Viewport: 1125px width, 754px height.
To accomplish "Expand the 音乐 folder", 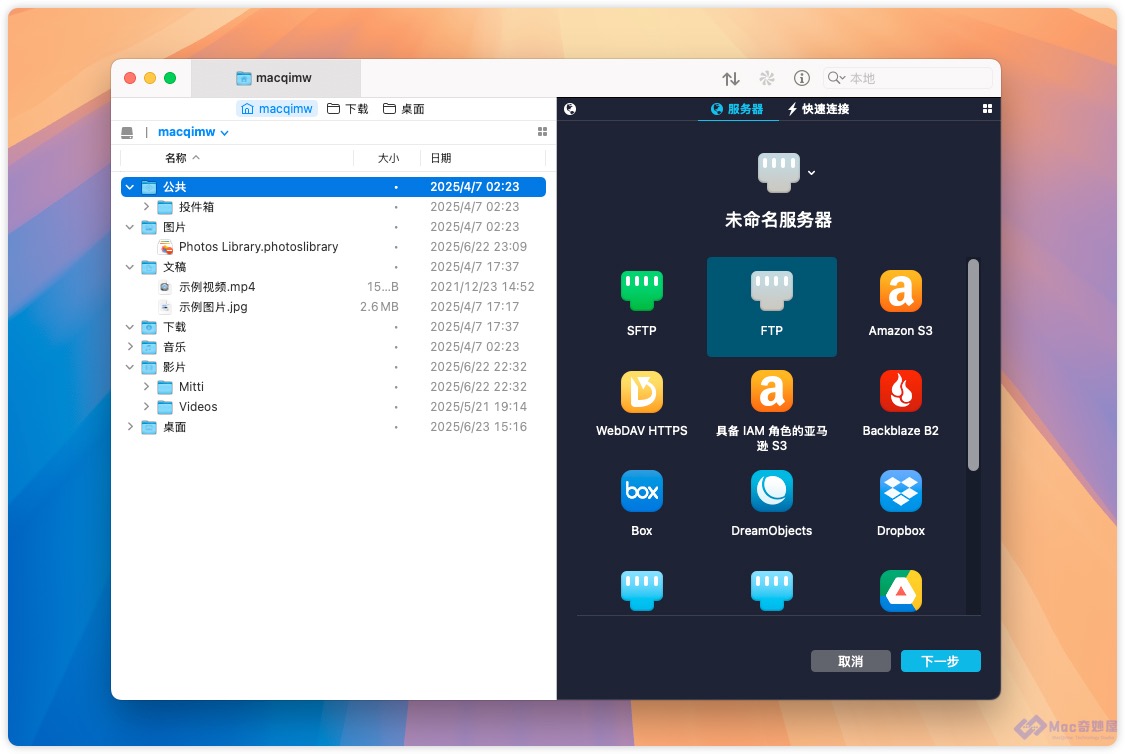I will pos(130,347).
